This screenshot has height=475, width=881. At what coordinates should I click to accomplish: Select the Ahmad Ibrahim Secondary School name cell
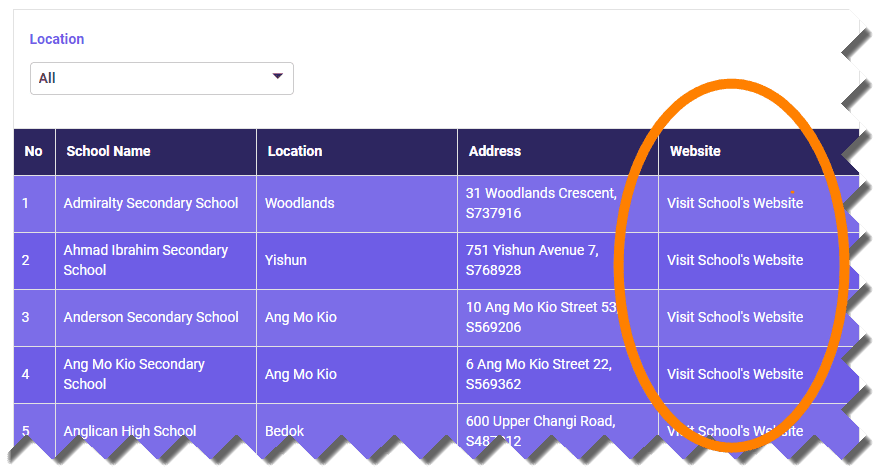click(x=156, y=261)
